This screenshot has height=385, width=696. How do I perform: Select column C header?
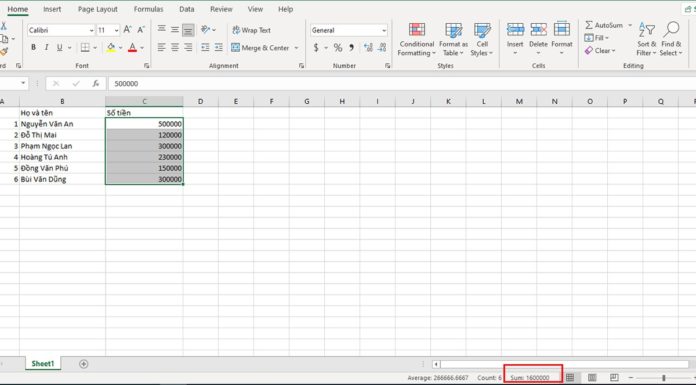[x=144, y=102]
